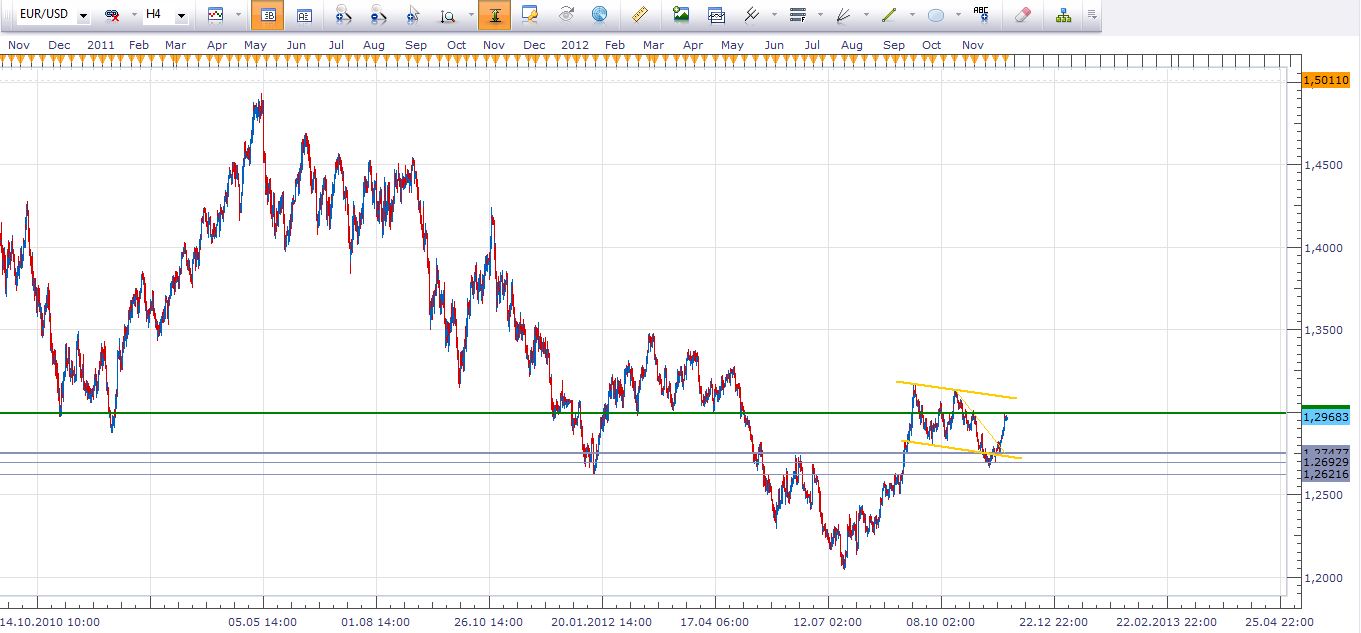The height and width of the screenshot is (633, 1361).
Task: Select the ellipse shape tool
Action: point(936,15)
